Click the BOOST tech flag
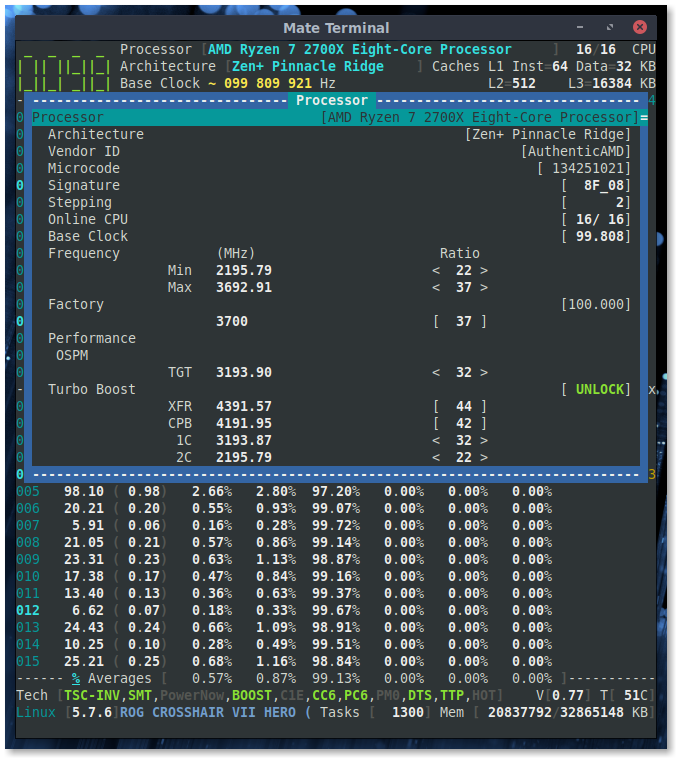Viewport: 676px width, 758px height. (x=251, y=696)
